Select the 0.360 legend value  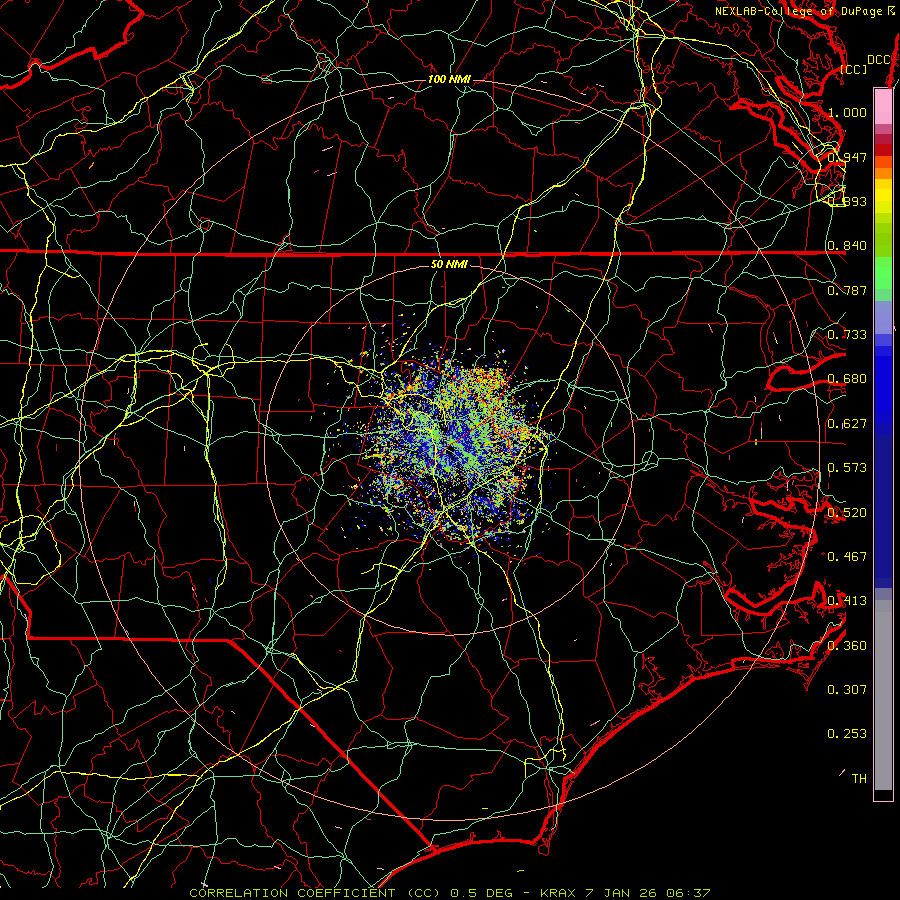coord(847,646)
